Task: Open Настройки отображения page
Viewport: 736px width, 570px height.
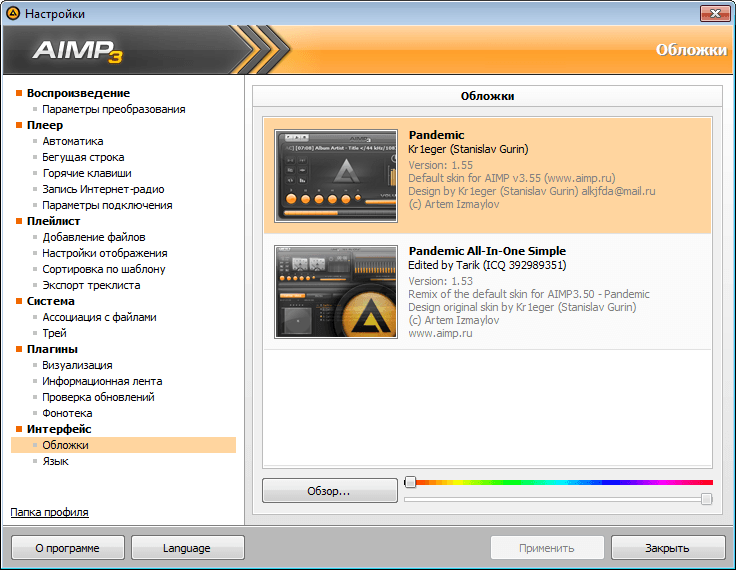Action: coord(105,253)
